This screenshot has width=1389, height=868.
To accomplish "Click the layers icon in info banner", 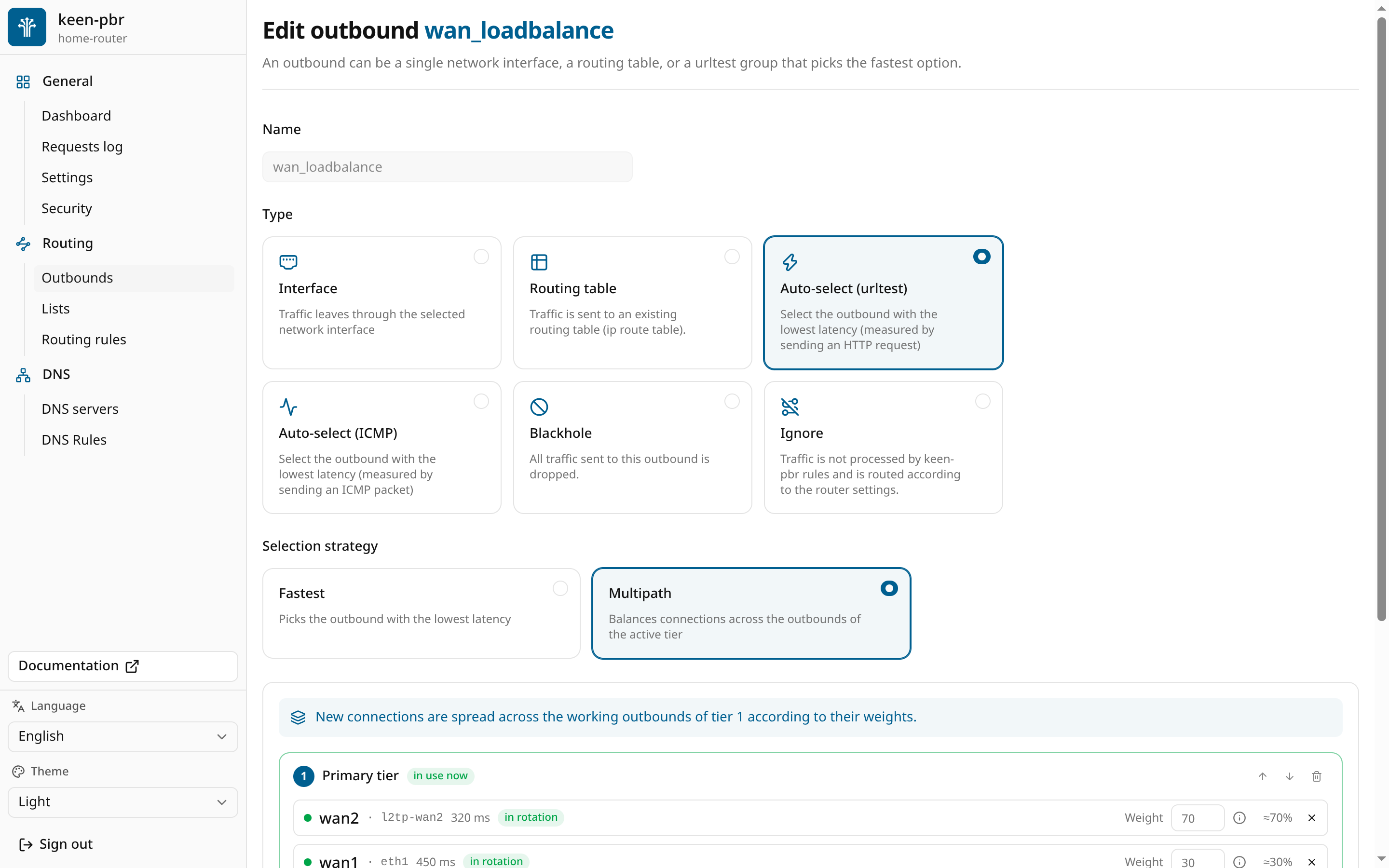I will (x=298, y=717).
